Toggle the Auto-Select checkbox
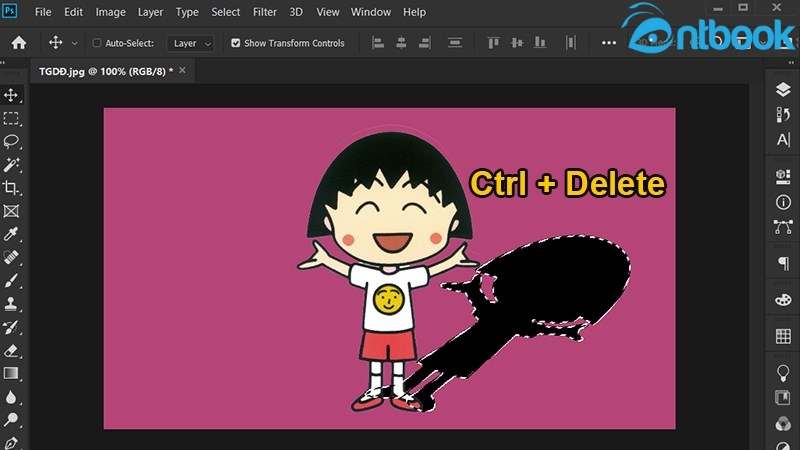The image size is (800, 450). click(96, 43)
